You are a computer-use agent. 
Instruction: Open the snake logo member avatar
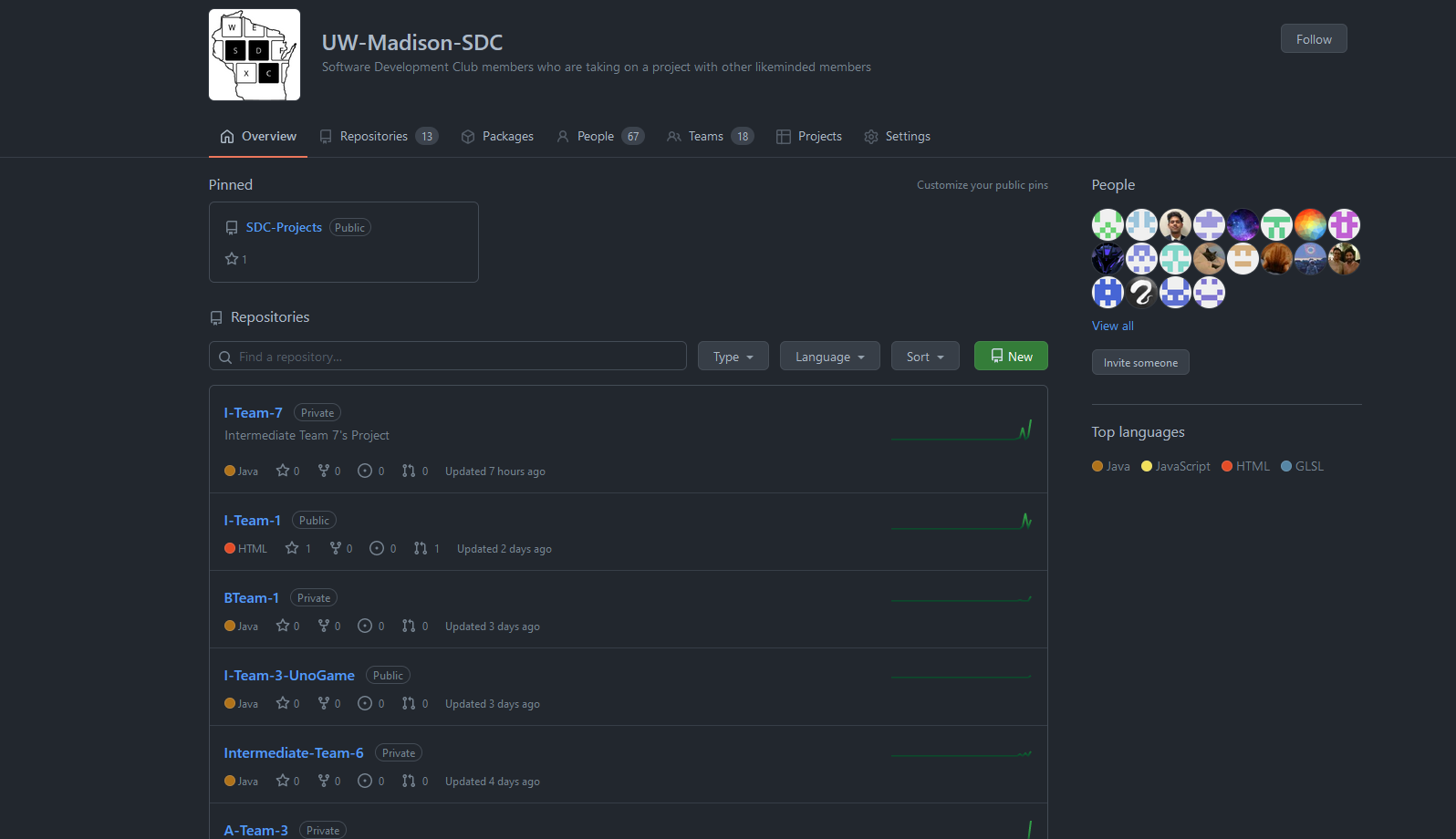pyautogui.click(x=1141, y=292)
